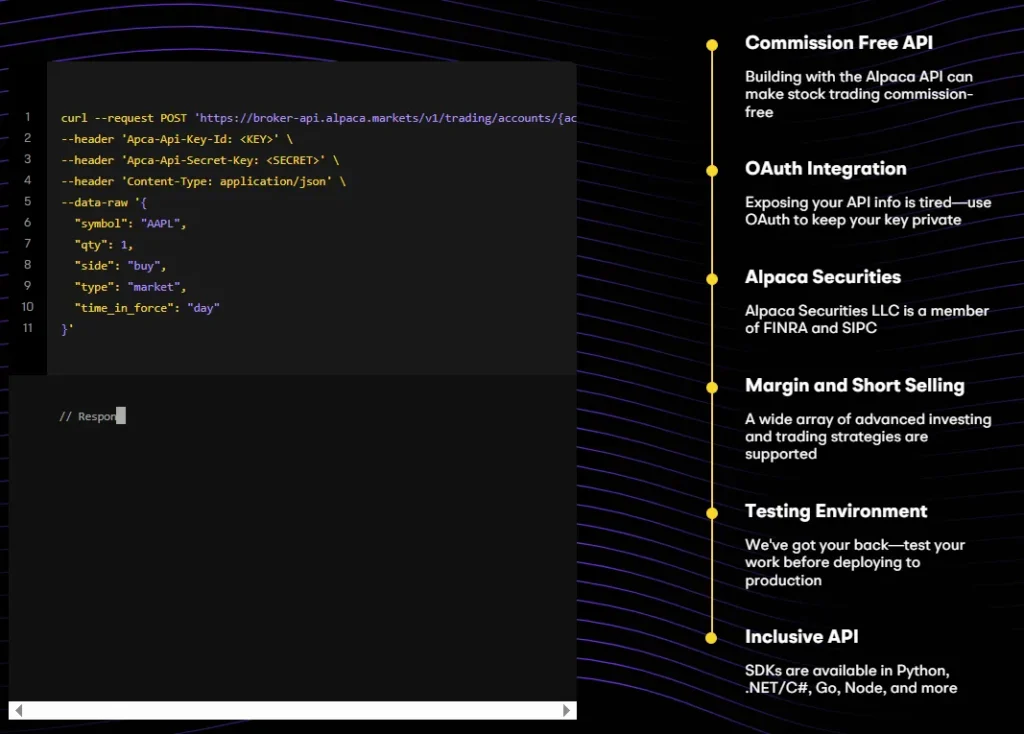1024x734 pixels.
Task: Click the // Response comment text in output area
Action: click(88, 416)
